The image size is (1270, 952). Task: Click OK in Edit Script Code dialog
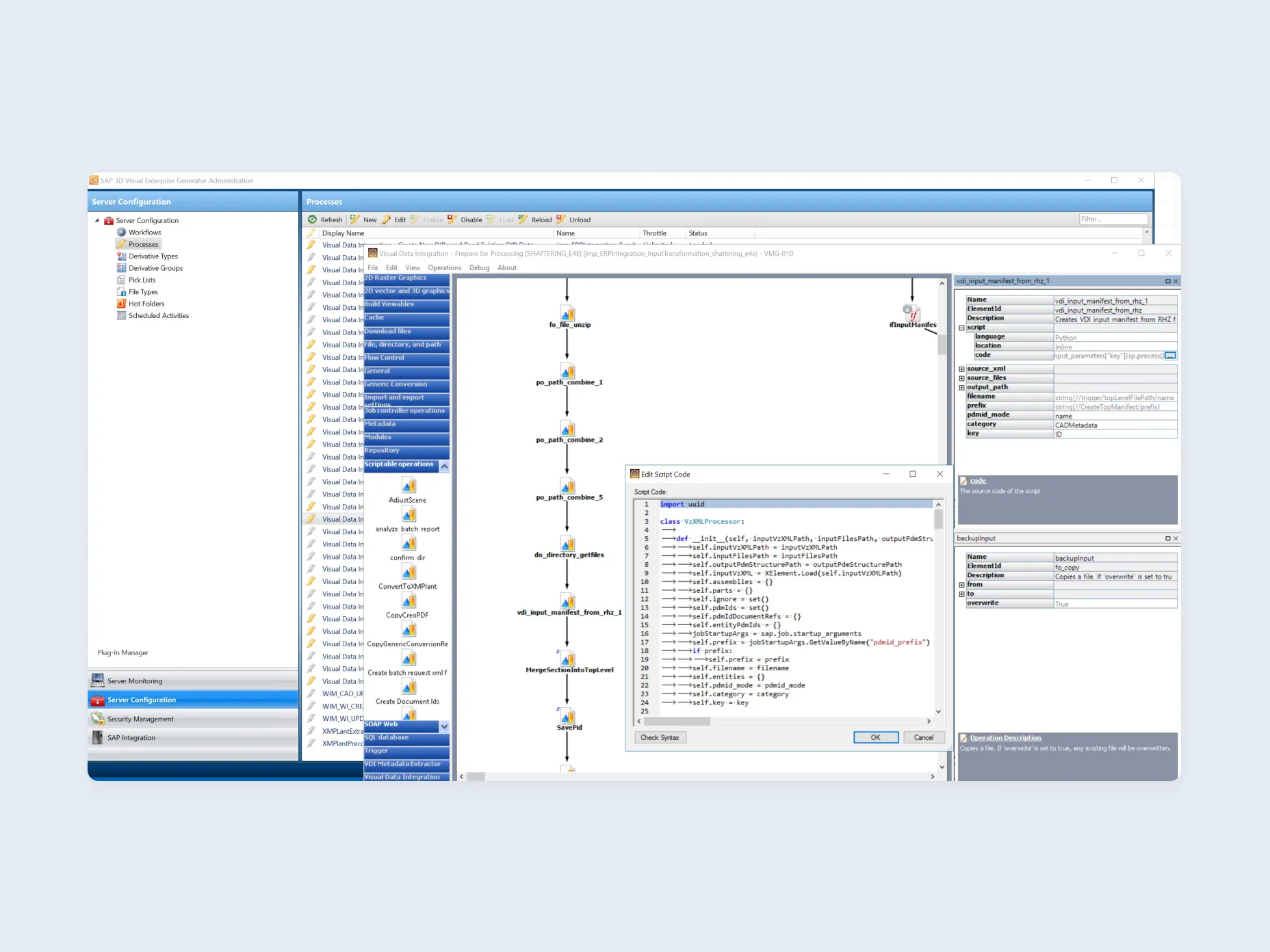876,737
